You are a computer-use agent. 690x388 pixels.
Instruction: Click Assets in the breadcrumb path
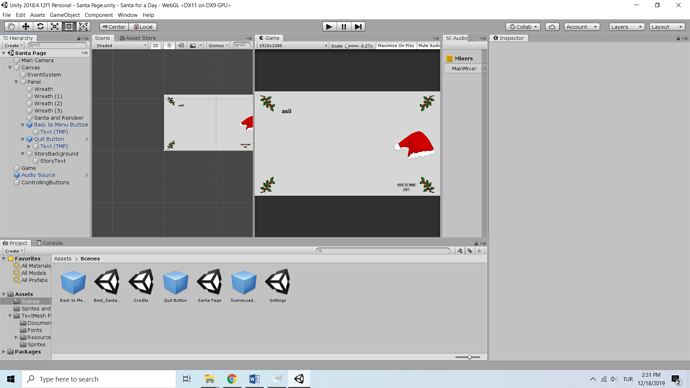click(x=62, y=259)
